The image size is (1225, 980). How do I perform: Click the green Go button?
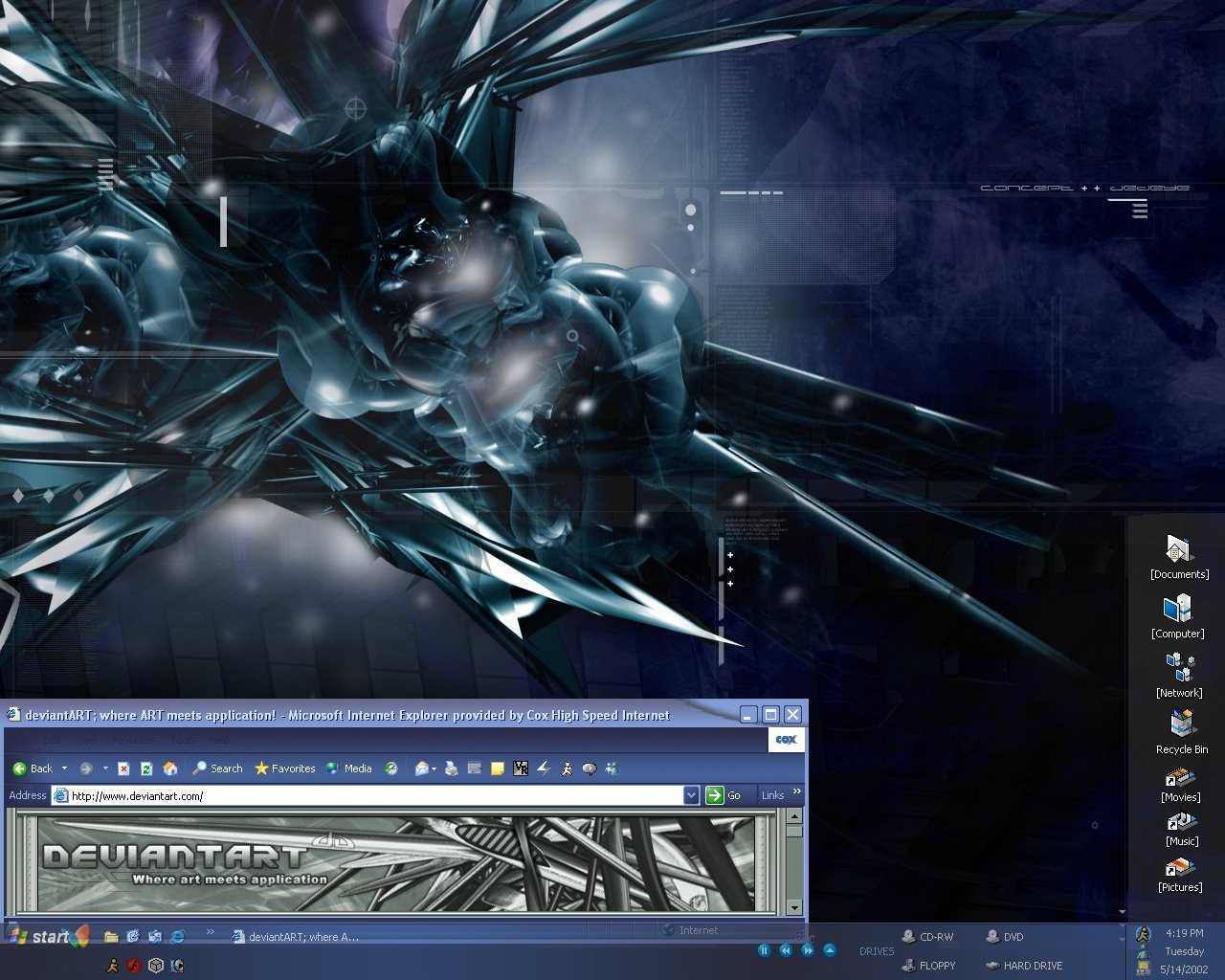[724, 795]
